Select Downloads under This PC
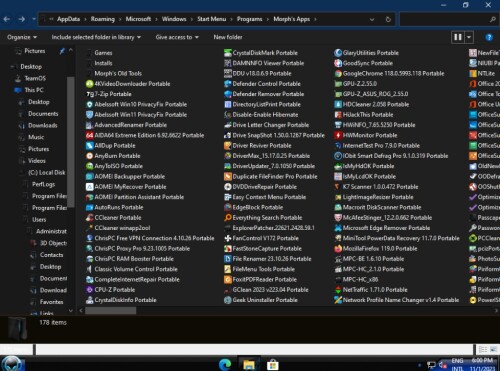Screen dimensions: 500x371 click(43, 126)
